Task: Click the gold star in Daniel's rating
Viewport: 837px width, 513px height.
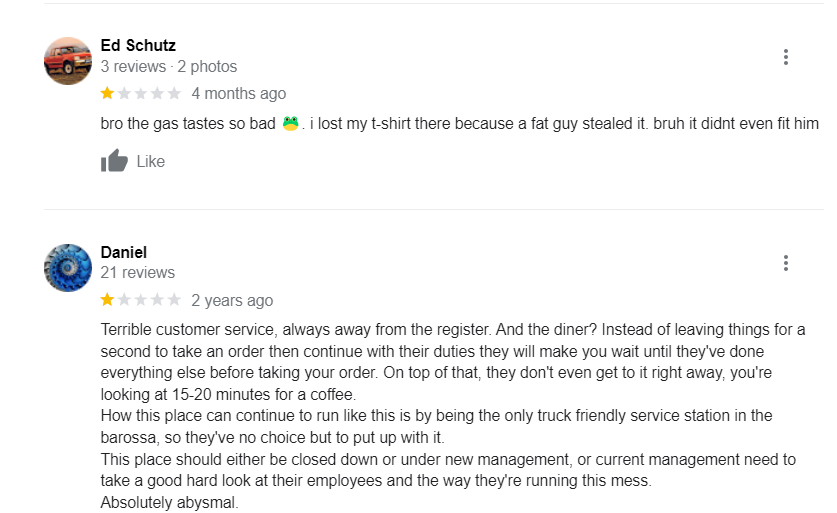Action: [x=107, y=300]
